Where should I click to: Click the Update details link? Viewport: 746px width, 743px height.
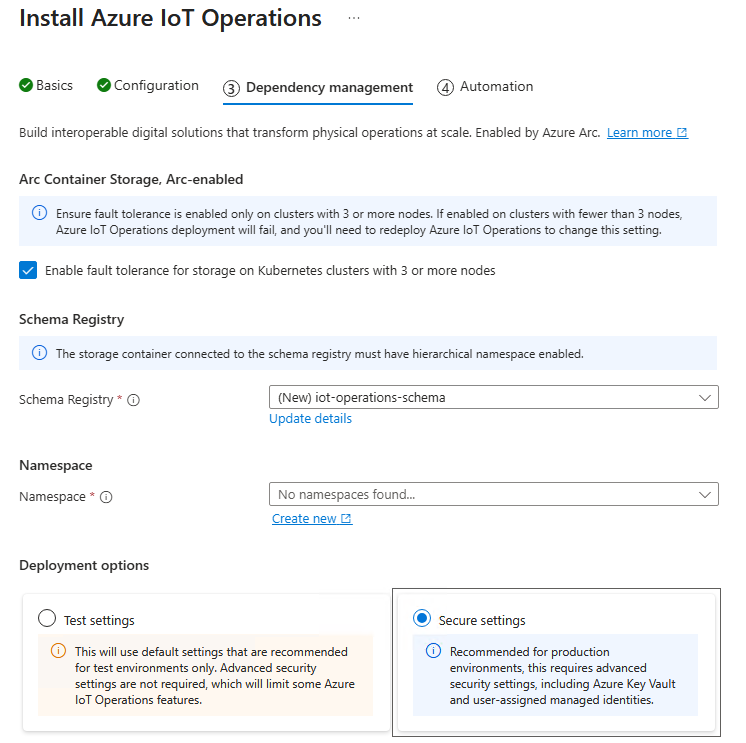[310, 419]
